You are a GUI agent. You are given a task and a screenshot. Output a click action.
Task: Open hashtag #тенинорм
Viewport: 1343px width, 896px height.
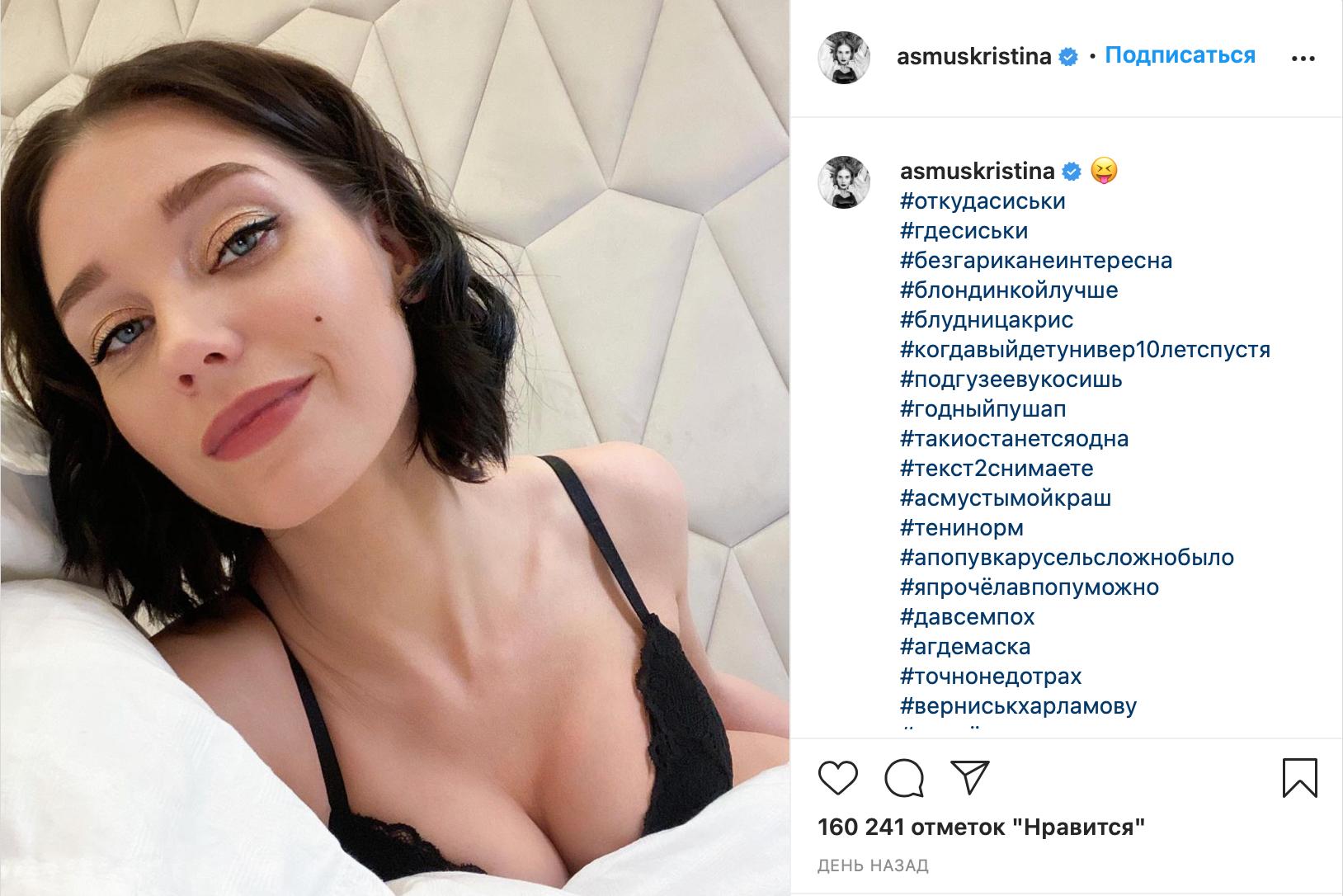click(962, 528)
